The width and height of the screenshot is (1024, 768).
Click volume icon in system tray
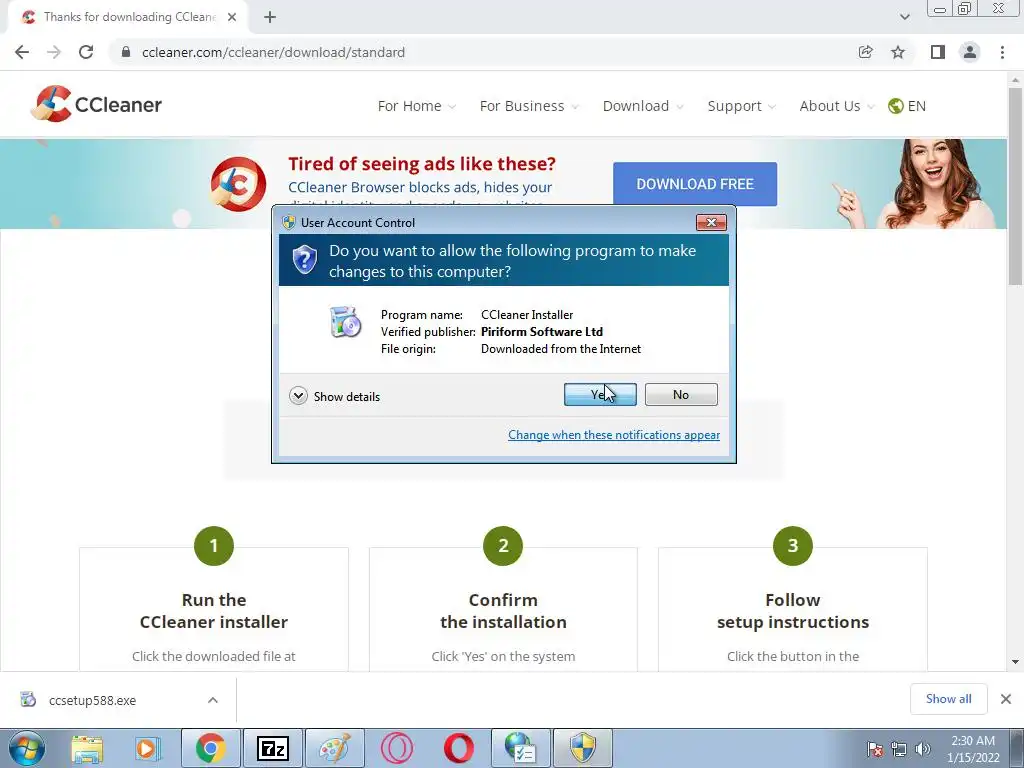click(923, 749)
